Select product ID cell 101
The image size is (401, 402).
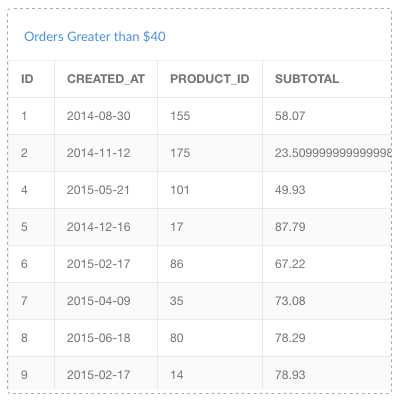click(180, 190)
